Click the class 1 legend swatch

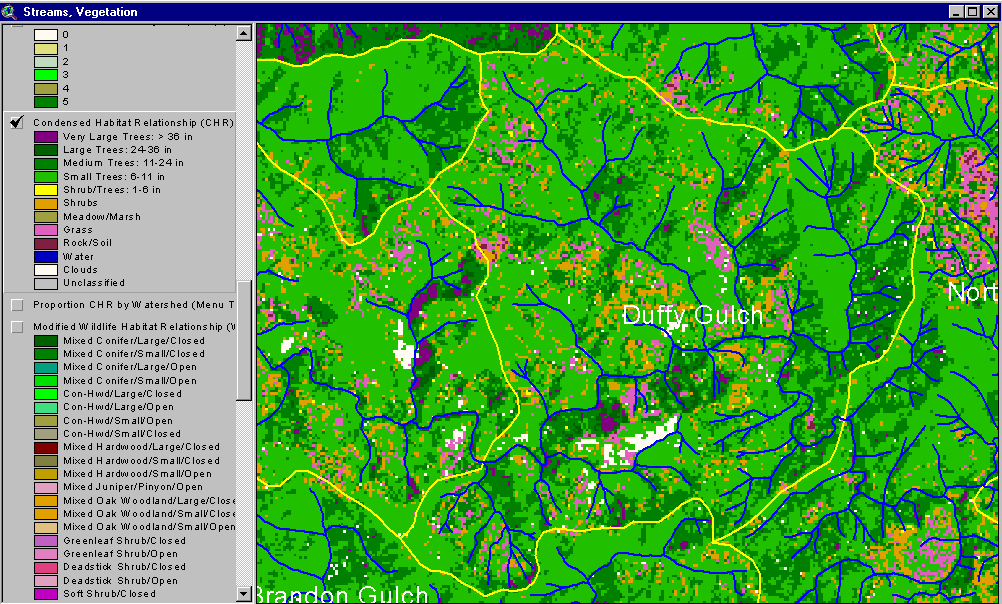pos(46,49)
